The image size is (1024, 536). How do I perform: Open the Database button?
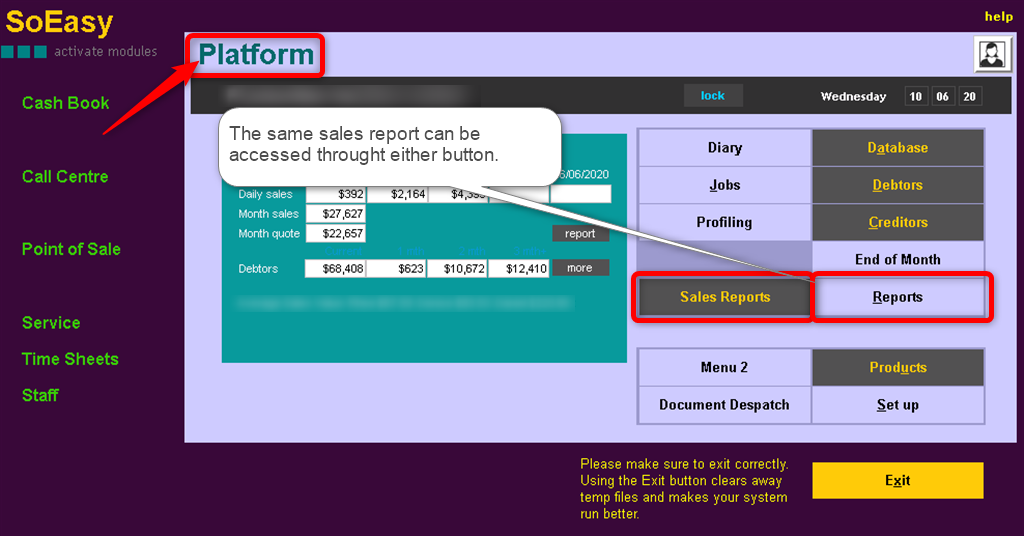tap(897, 148)
